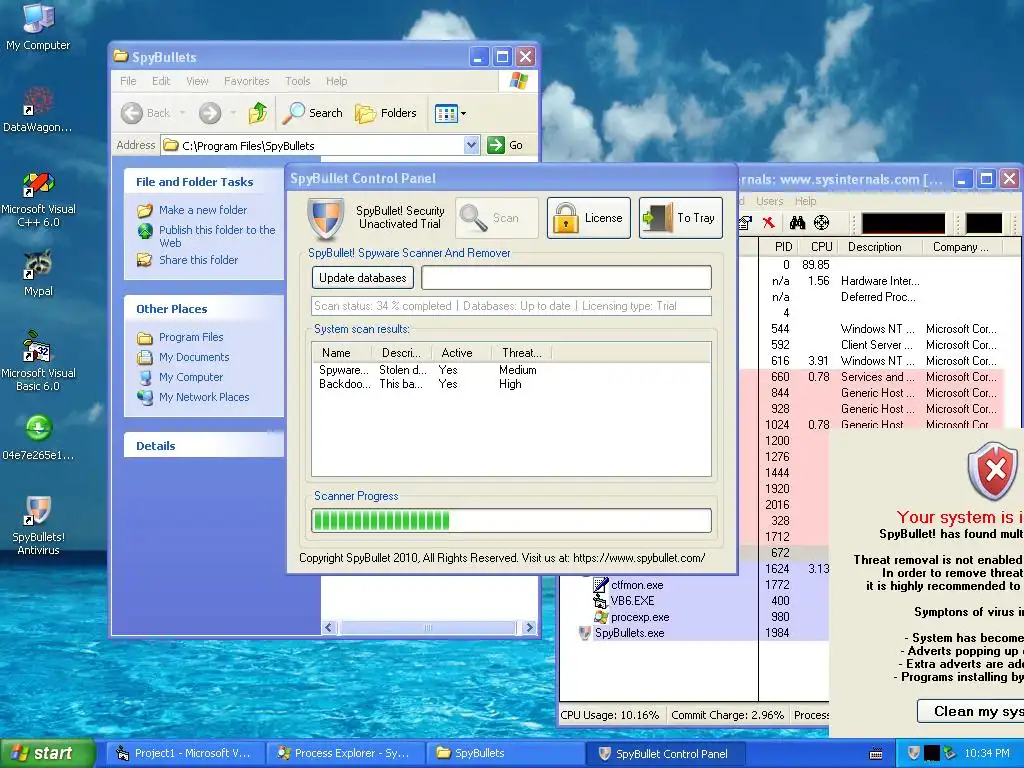Click the red shield X alert icon
1024x768 pixels.
tap(994, 470)
